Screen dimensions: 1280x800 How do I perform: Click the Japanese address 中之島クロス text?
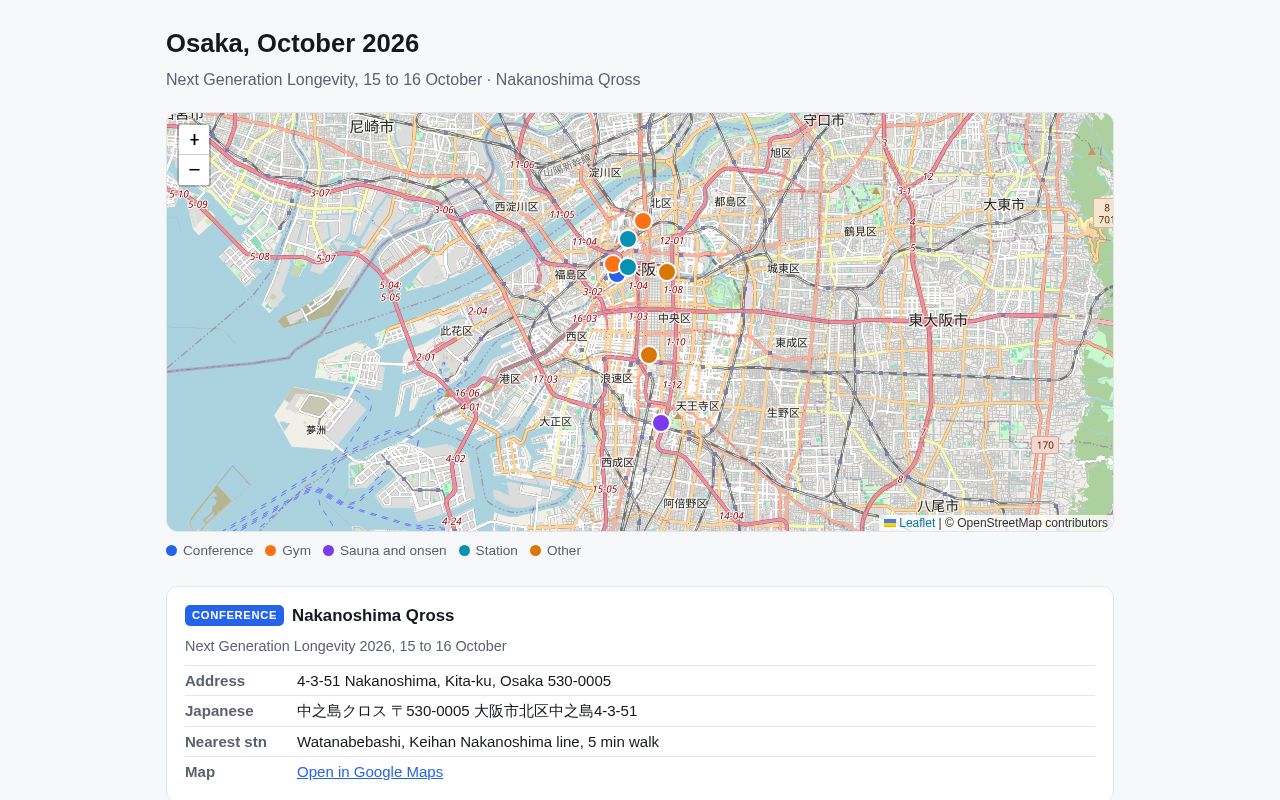coord(467,711)
